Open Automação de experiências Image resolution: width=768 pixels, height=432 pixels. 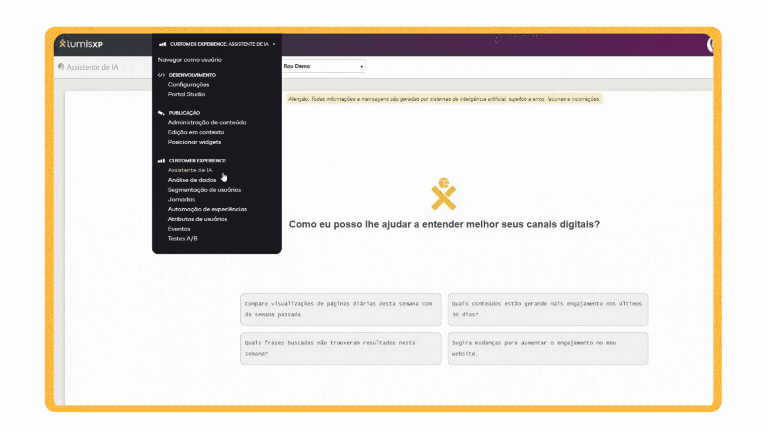[x=207, y=209]
